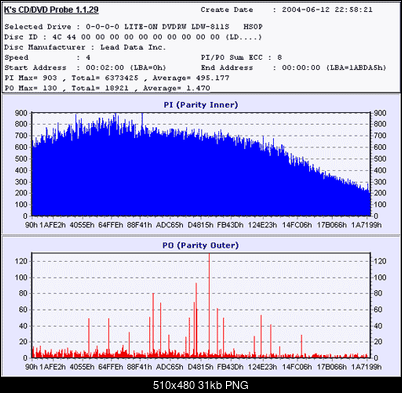
Task: Click the 500 label on PI chart right axis
Action: [x=380, y=159]
